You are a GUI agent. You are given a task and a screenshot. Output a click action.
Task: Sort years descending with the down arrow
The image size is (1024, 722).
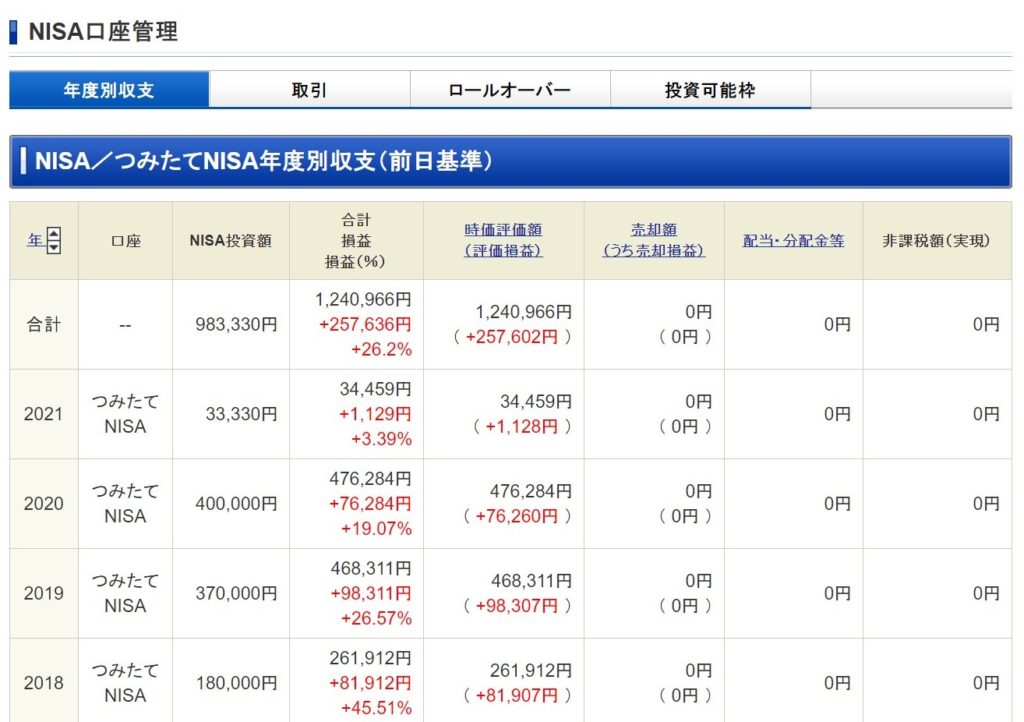54,246
